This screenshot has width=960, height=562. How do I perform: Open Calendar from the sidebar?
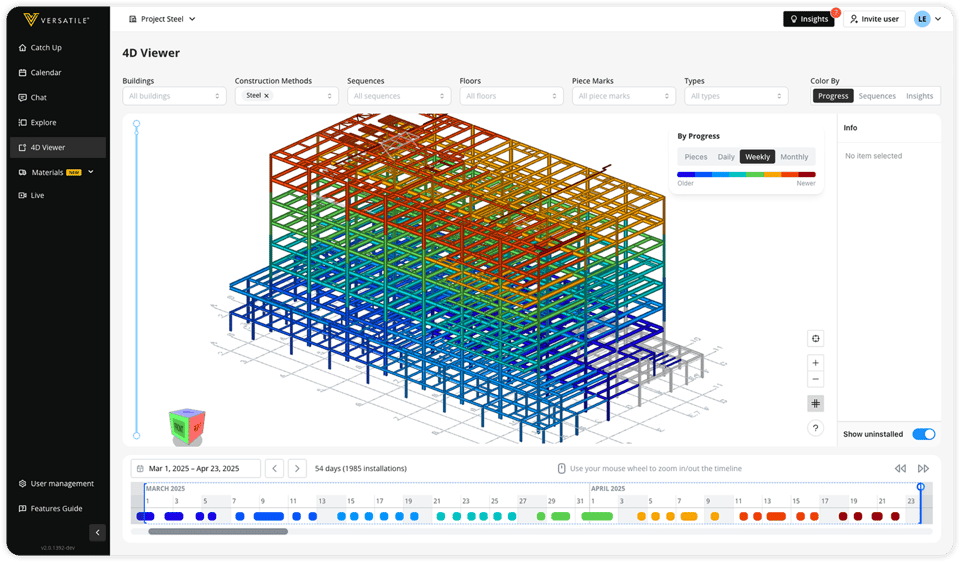click(46, 73)
